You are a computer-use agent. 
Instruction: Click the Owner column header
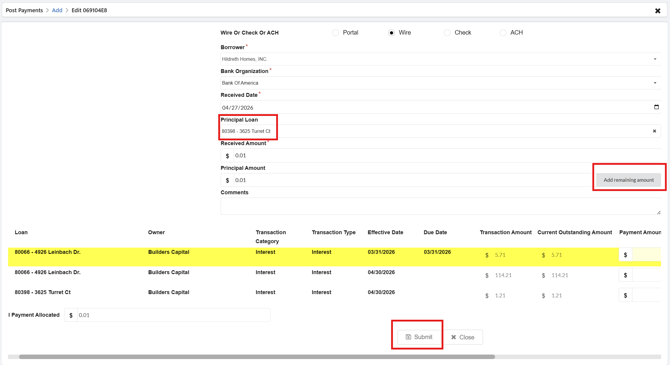tap(156, 233)
